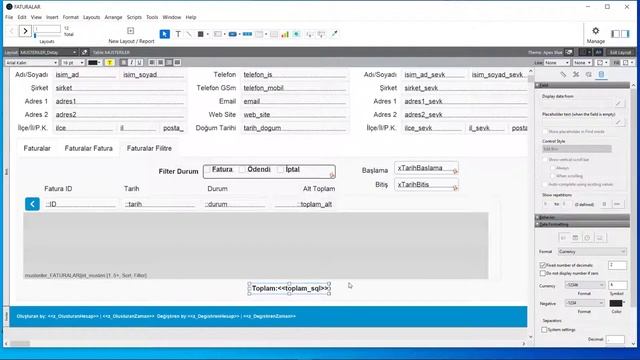Click the New Layout / Report icon

(131, 31)
